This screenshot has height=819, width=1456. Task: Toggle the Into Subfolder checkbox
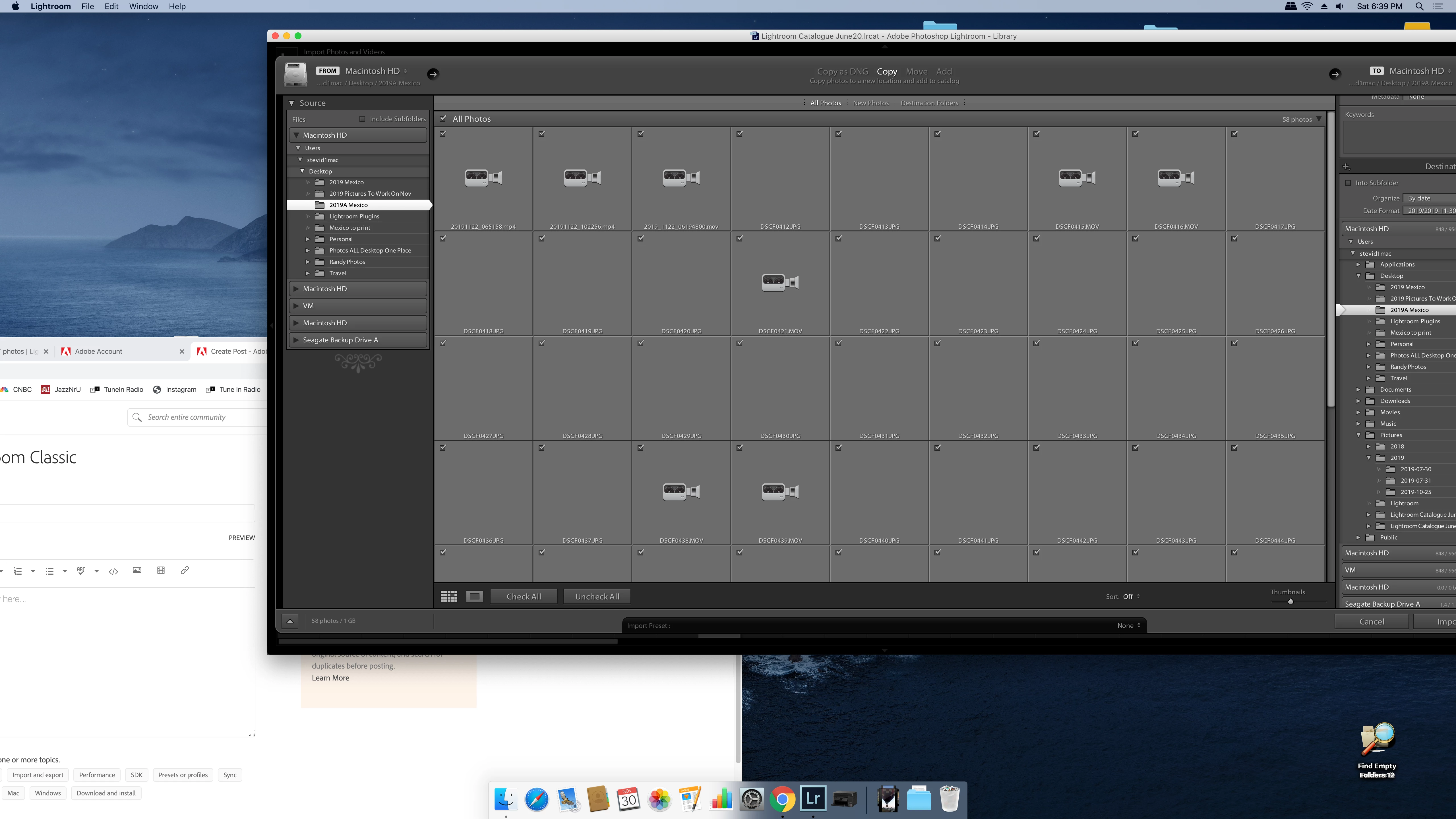(1348, 183)
